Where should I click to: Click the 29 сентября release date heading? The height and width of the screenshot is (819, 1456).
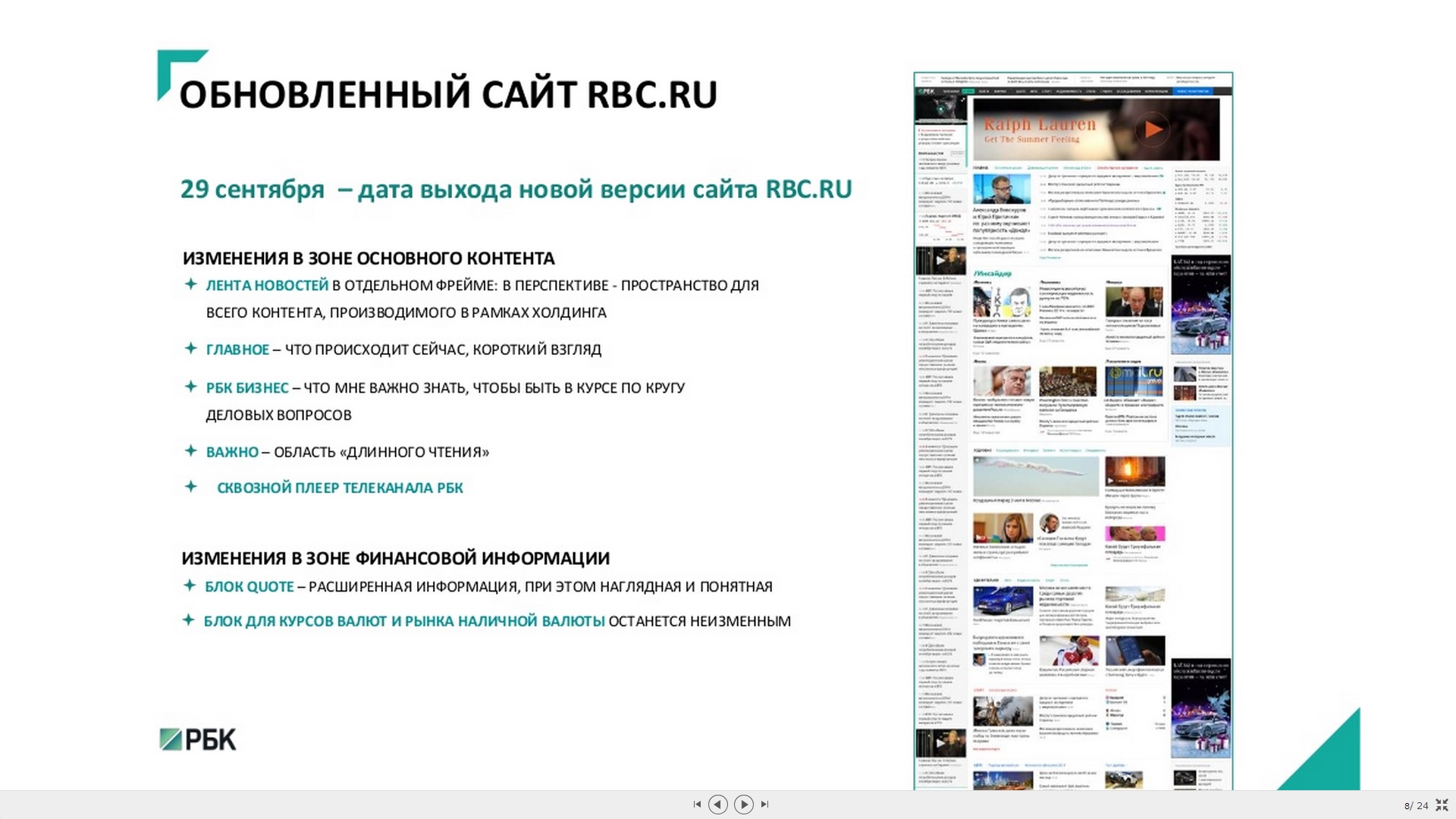coord(516,189)
